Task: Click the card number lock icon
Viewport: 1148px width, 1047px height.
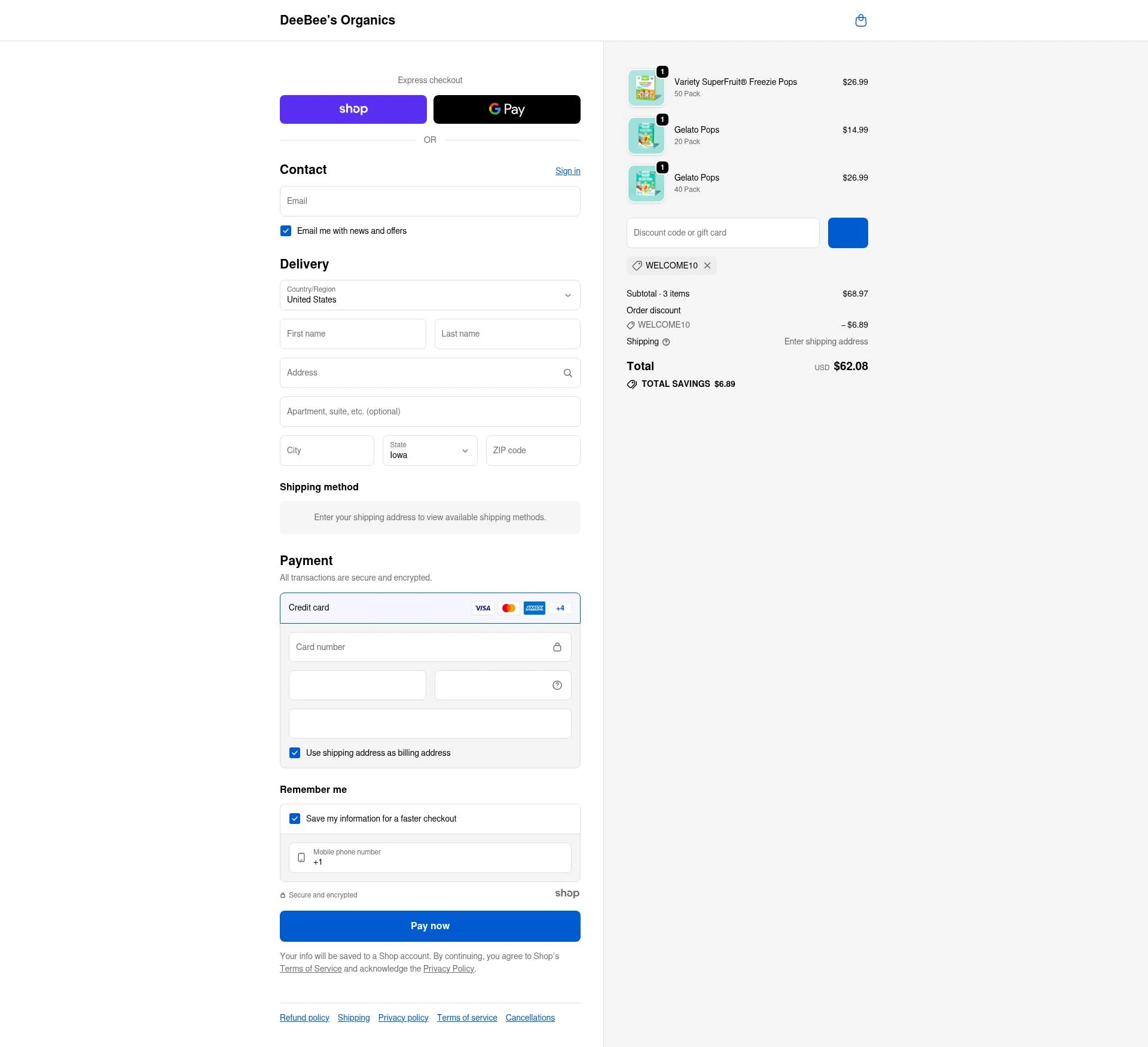Action: click(557, 647)
